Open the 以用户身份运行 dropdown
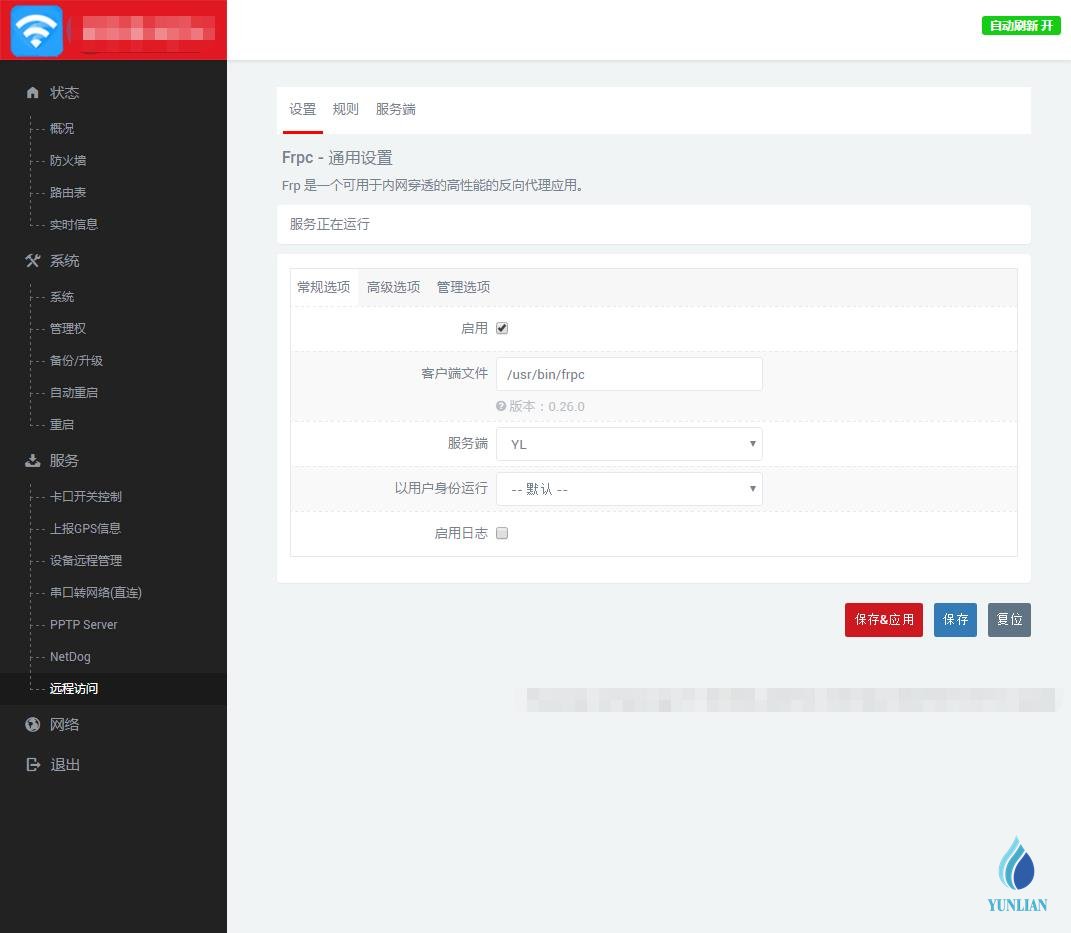 pos(629,489)
